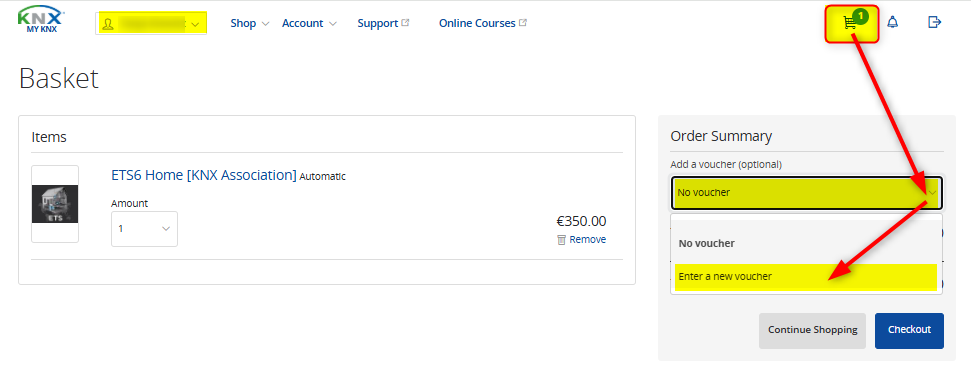Click the trash icon beside Remove
Viewport: 971px width, 382px height.
click(x=561, y=240)
